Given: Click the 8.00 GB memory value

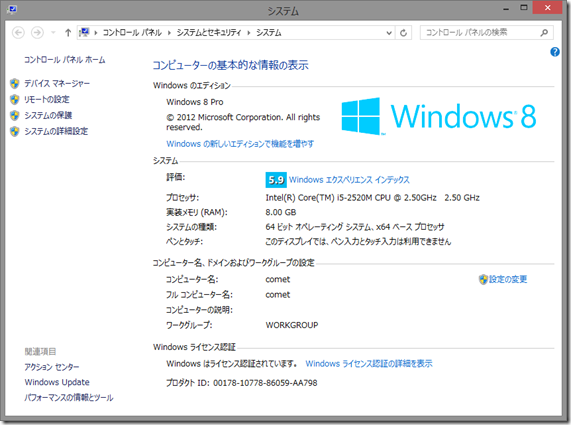Looking at the screenshot, I should click(x=281, y=212).
